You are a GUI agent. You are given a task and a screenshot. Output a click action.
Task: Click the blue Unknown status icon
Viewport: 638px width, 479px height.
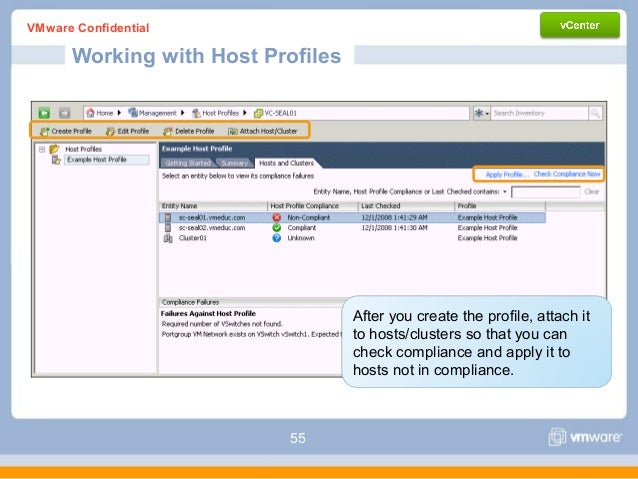tap(277, 238)
